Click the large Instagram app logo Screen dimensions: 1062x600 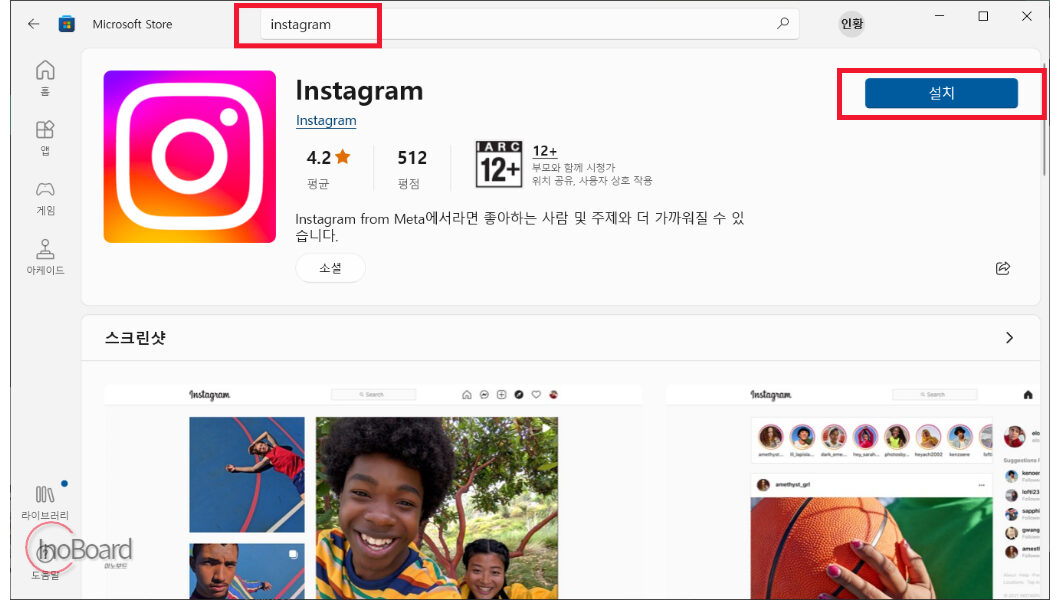(190, 156)
